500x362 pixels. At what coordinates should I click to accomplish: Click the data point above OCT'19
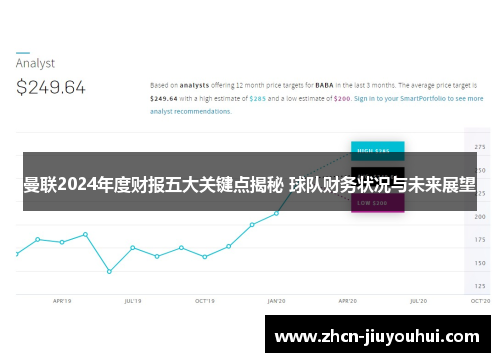205,257
